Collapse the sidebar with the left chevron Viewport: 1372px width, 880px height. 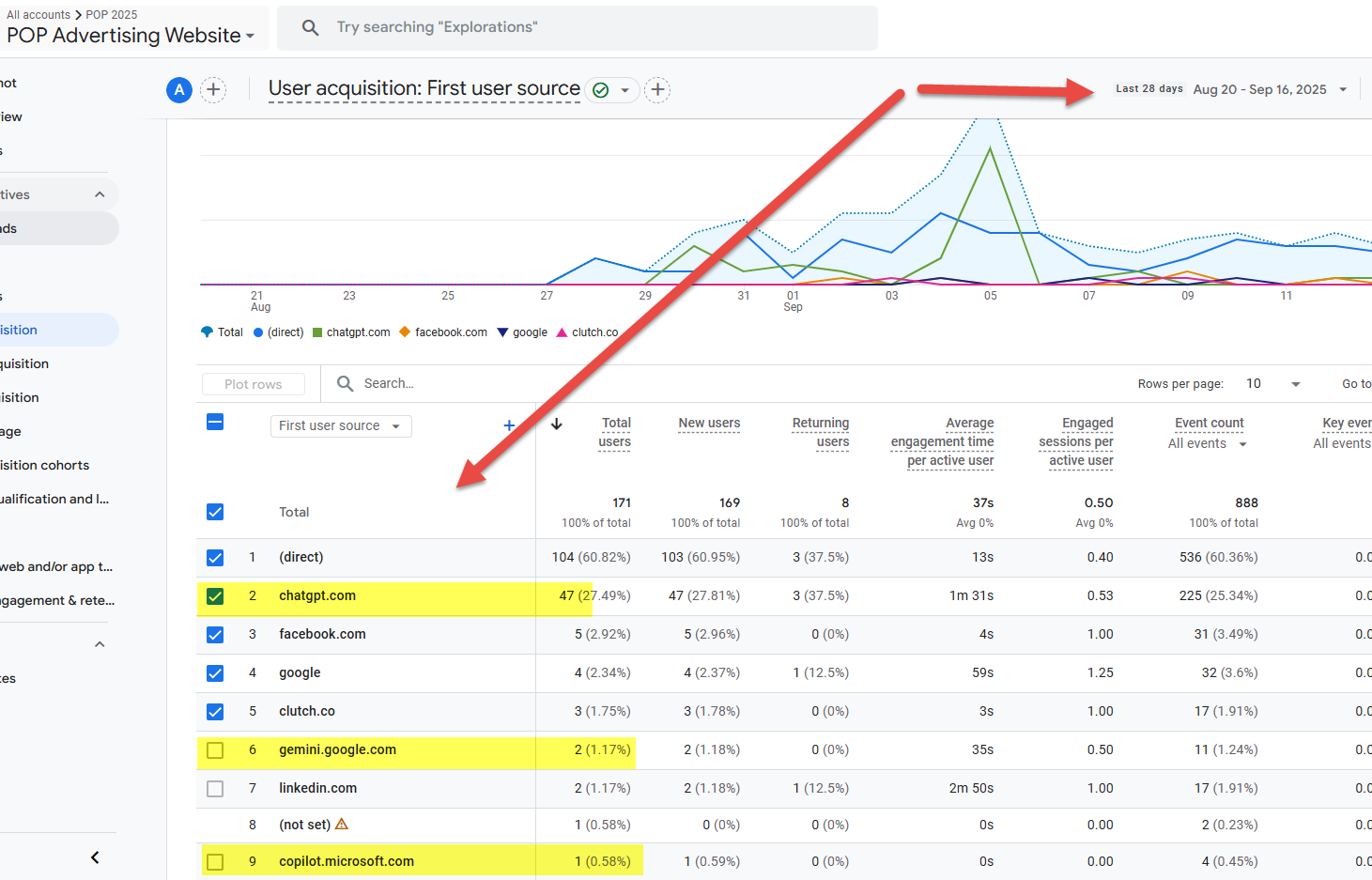point(95,857)
